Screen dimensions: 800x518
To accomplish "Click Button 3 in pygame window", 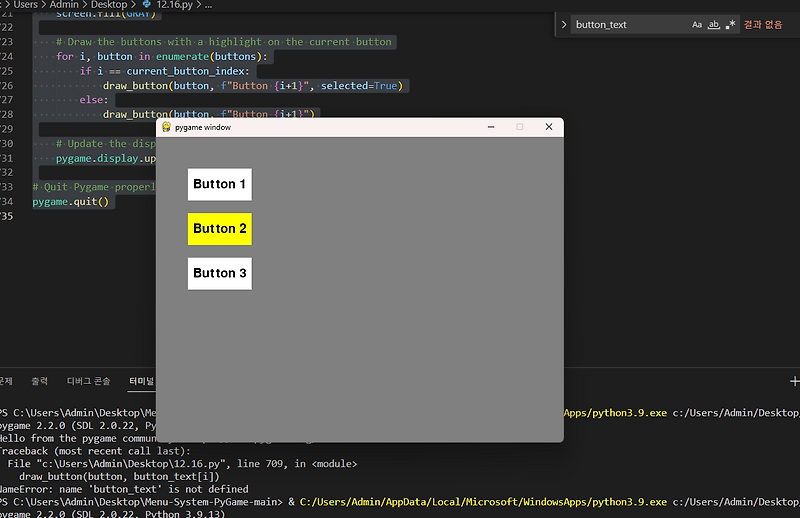I will 219,273.
